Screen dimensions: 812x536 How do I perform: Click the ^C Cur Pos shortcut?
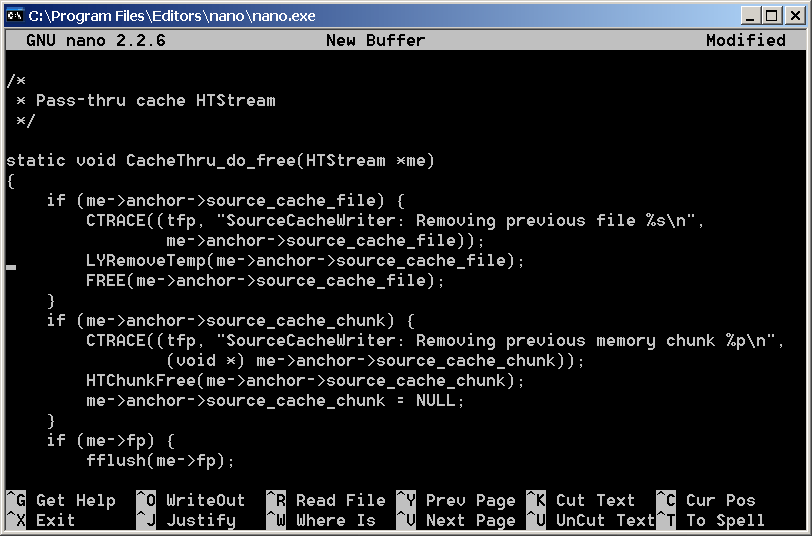tap(710, 500)
